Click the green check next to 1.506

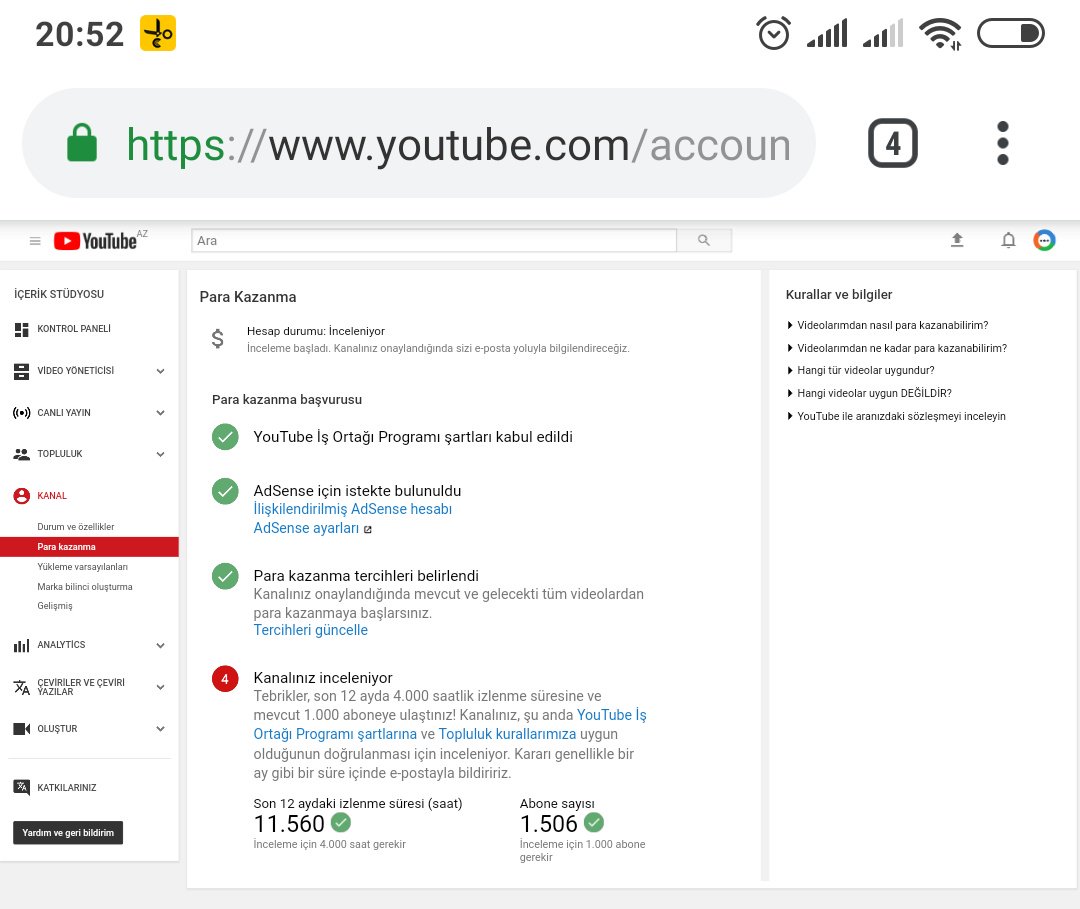tap(594, 822)
